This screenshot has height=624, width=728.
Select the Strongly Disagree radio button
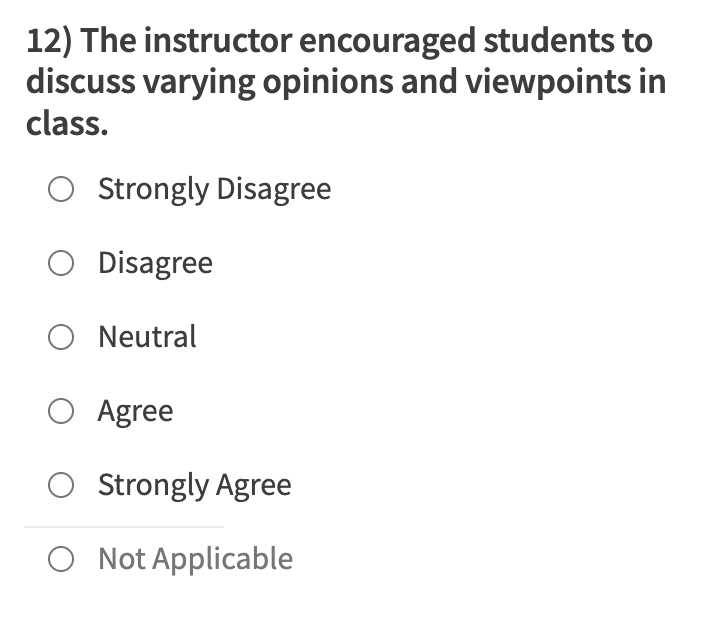[x=61, y=189]
